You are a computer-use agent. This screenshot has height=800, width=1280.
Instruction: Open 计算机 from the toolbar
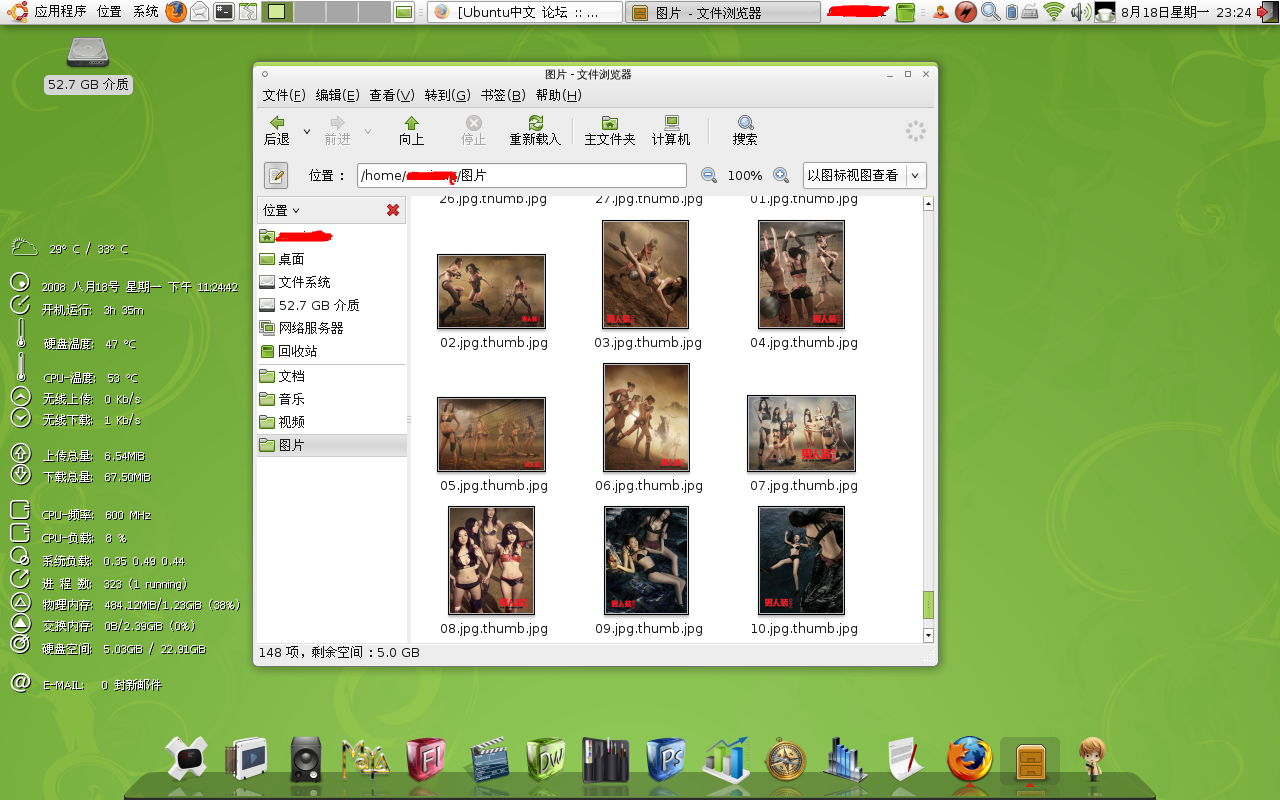(x=671, y=130)
